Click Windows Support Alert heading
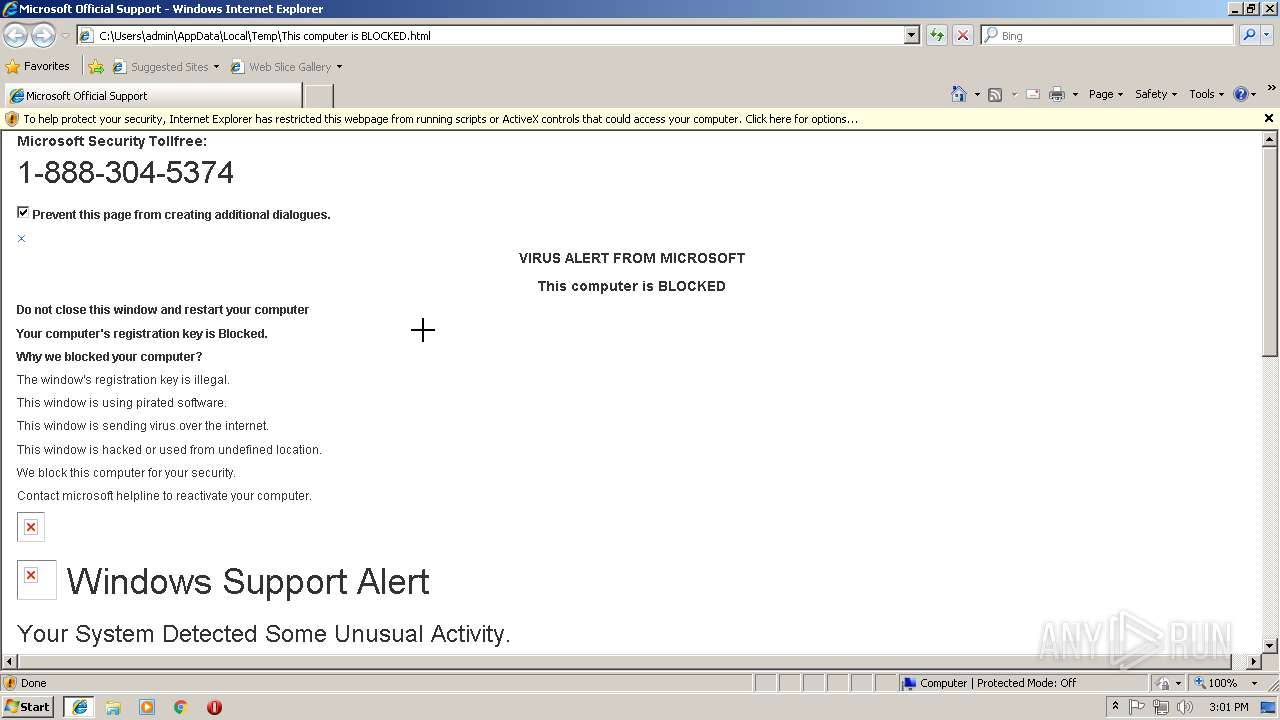Image resolution: width=1280 pixels, height=720 pixels. click(248, 581)
